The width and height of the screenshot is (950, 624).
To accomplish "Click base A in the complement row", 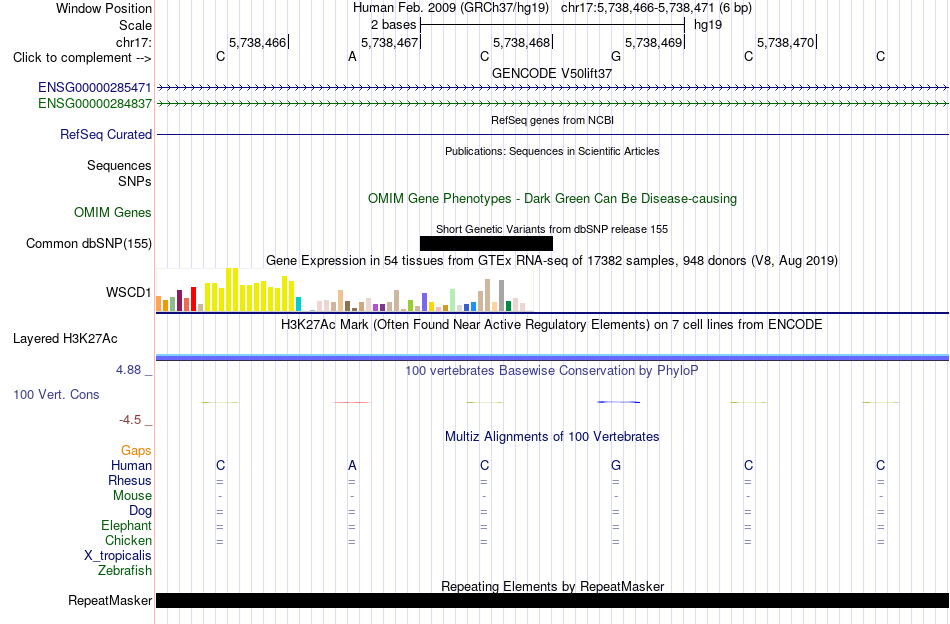I will [352, 57].
